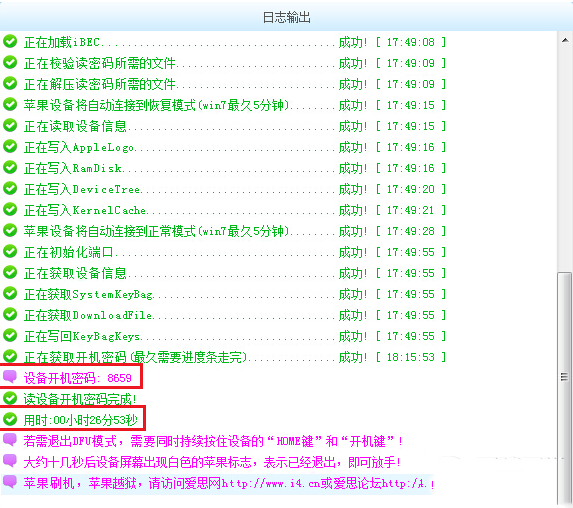This screenshot has height=508, width=573.
Task: Click check icon beside 正在获取设备信息
Action: tap(10, 273)
